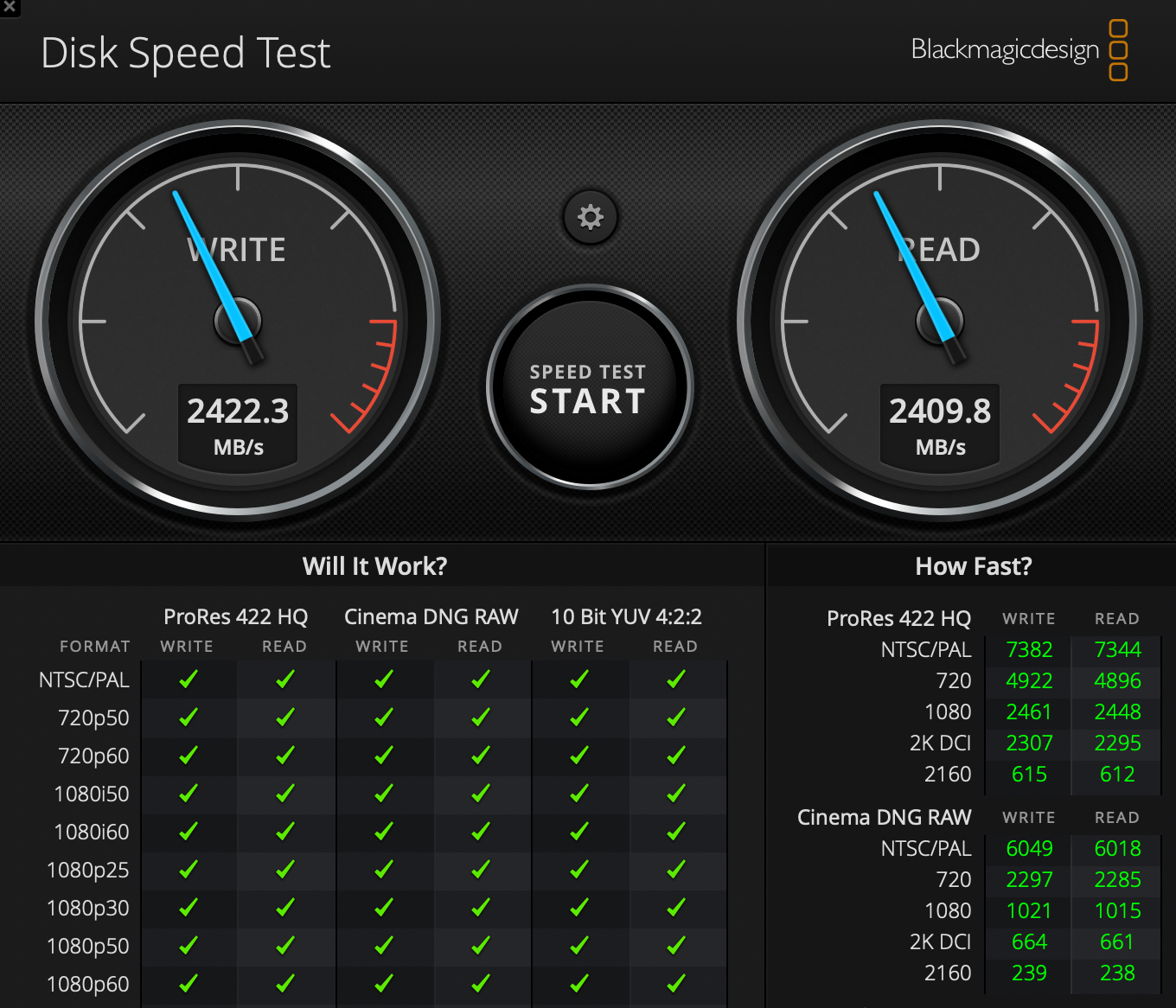This screenshot has width=1176, height=1008.
Task: Click the 1080i50 format row label
Action: tap(91, 794)
